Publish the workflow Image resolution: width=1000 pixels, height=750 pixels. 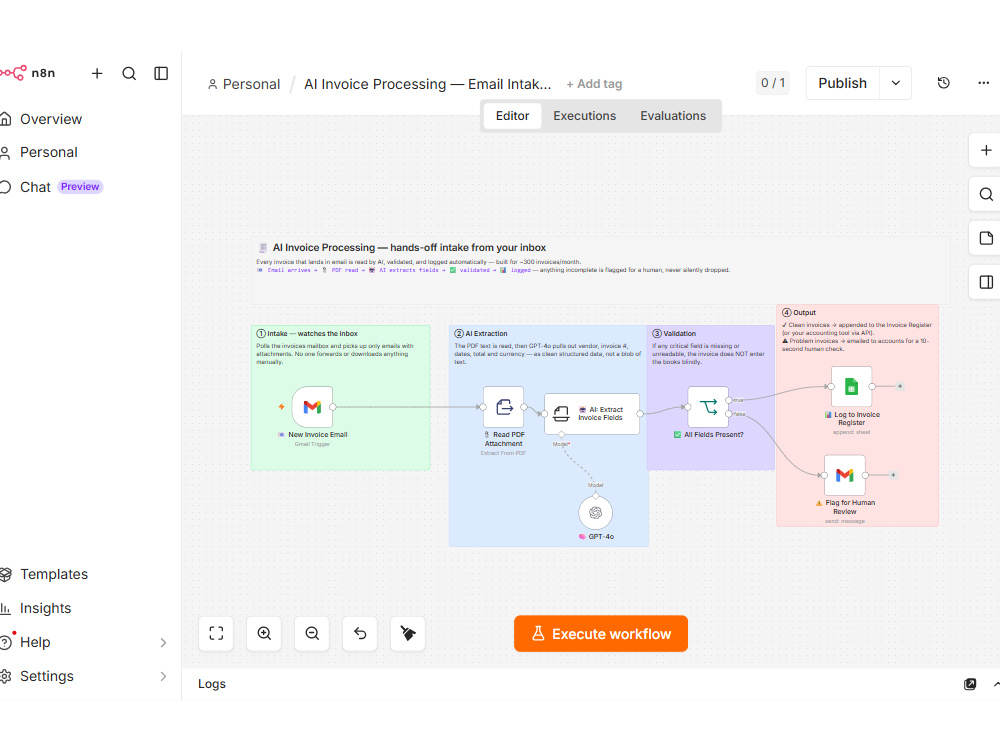[x=842, y=83]
